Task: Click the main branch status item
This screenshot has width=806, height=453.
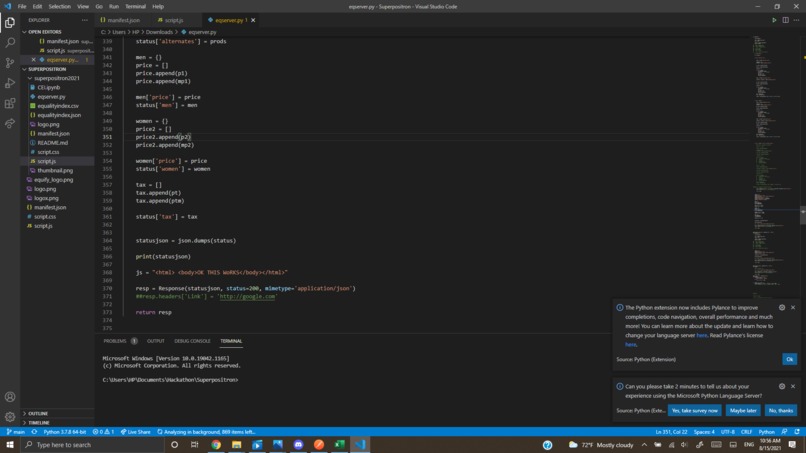Action: (15, 432)
